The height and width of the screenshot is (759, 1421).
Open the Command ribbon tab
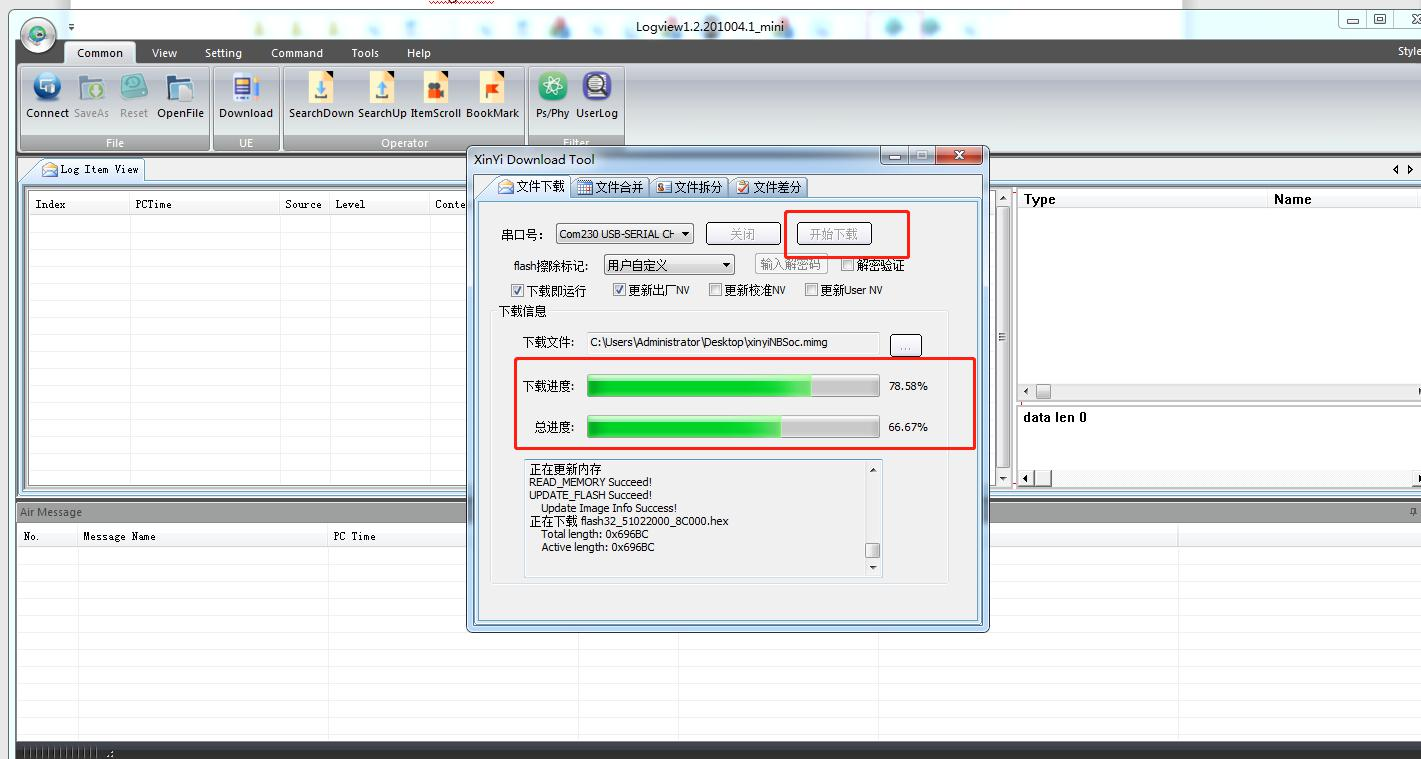pyautogui.click(x=297, y=53)
